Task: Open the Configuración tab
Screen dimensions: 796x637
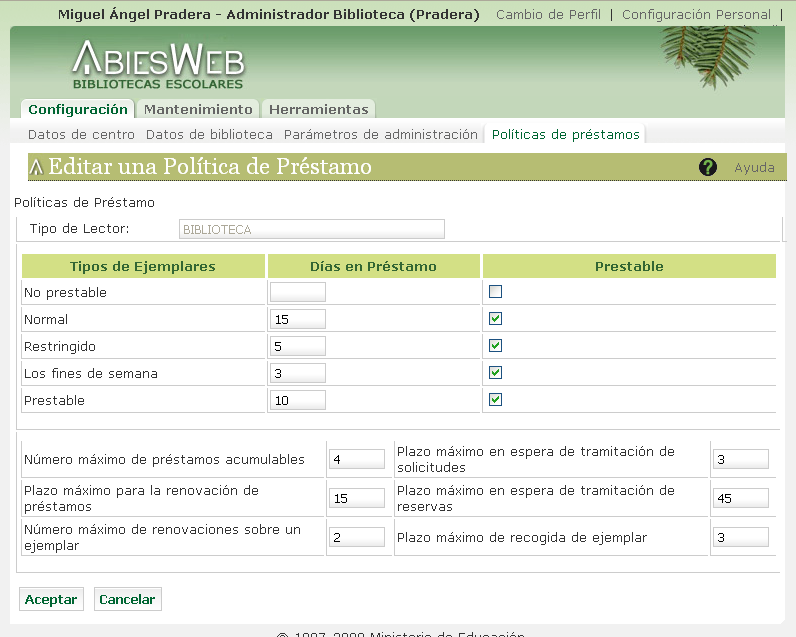Action: tap(77, 110)
